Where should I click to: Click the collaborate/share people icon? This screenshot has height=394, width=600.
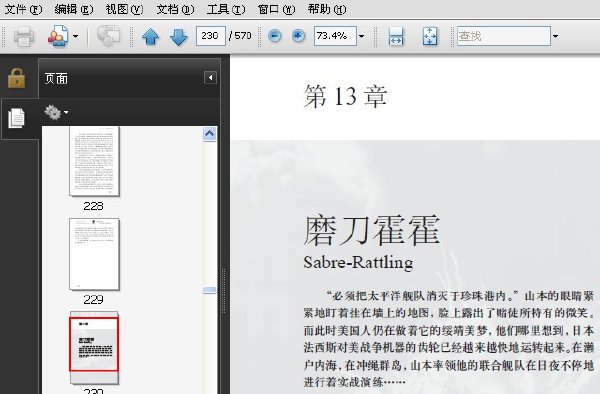click(x=58, y=36)
